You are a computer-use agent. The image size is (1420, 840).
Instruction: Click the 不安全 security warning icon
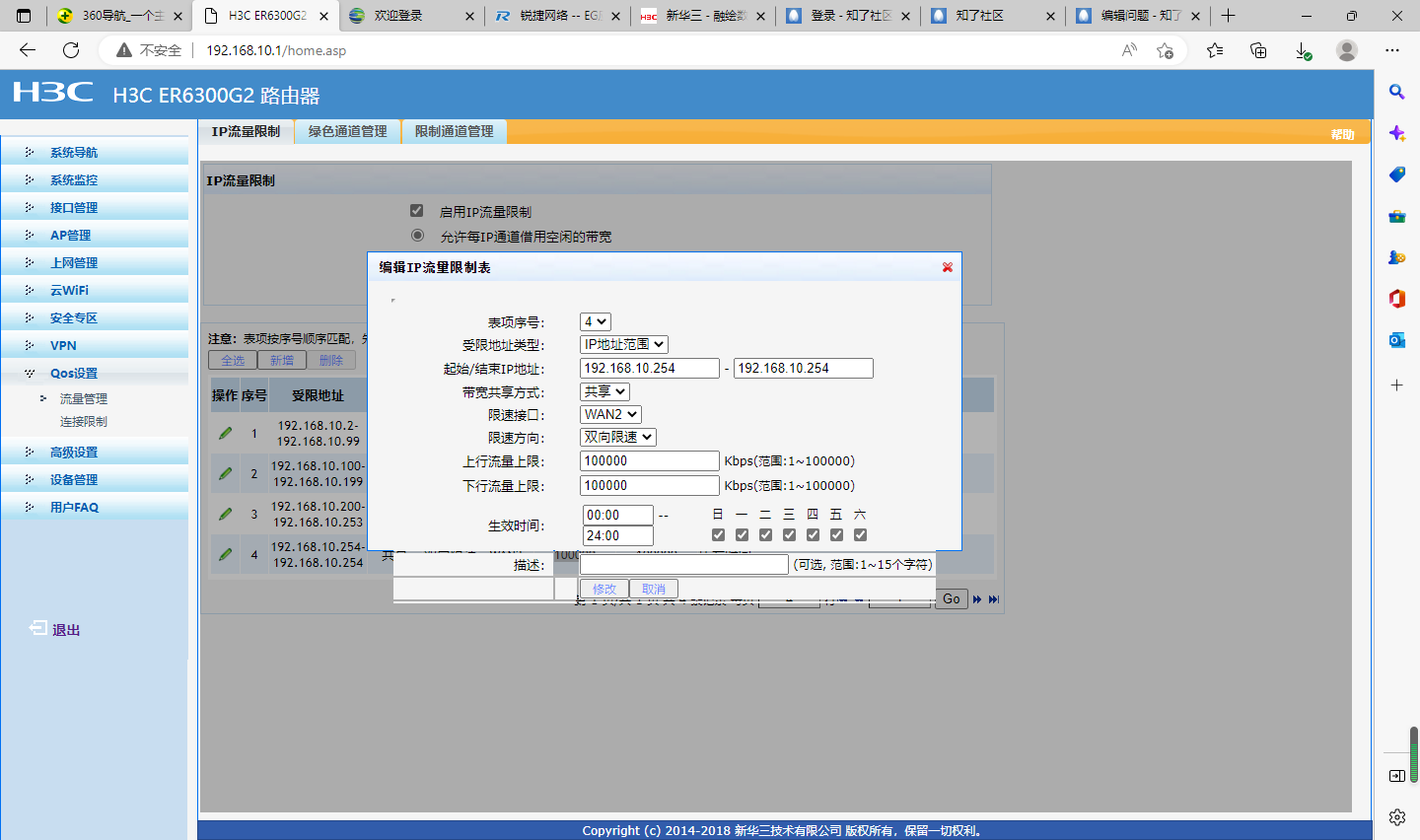124,50
